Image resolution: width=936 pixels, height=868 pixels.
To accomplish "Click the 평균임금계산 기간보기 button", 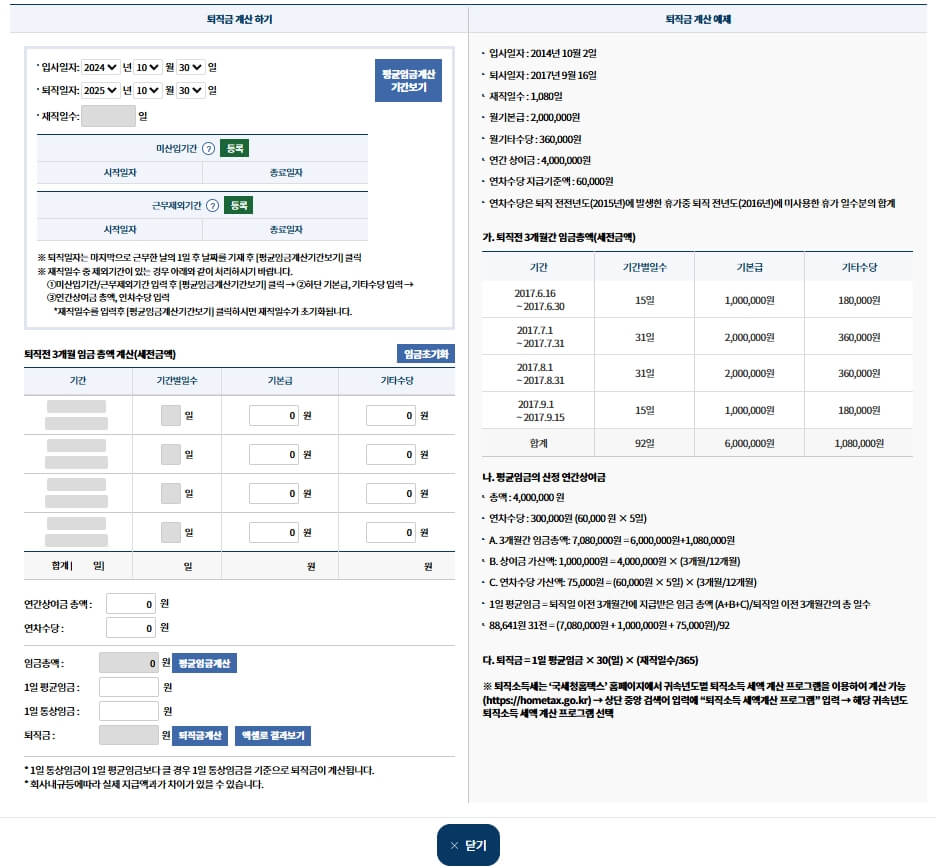I will click(x=408, y=81).
